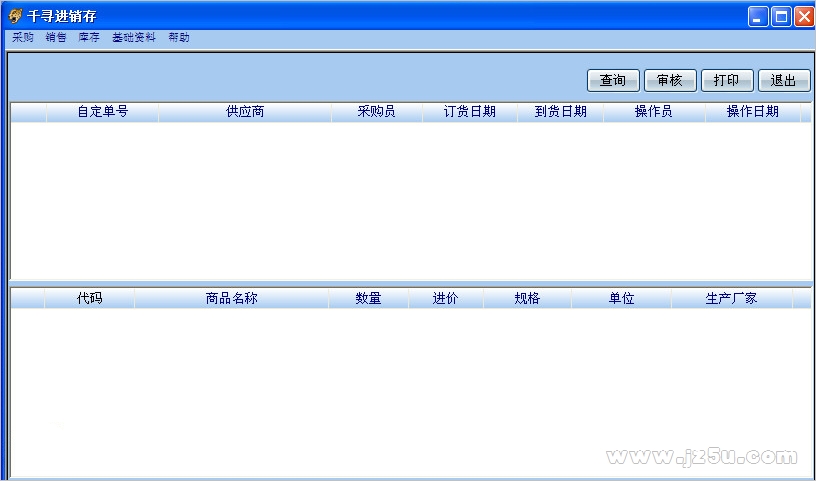The height and width of the screenshot is (481, 816).
Task: Click the 审核 button
Action: pos(670,81)
